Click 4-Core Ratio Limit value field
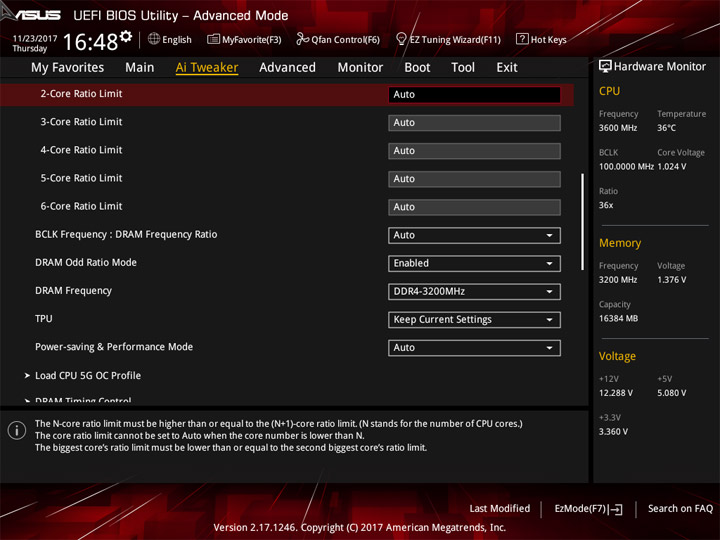 click(x=474, y=151)
